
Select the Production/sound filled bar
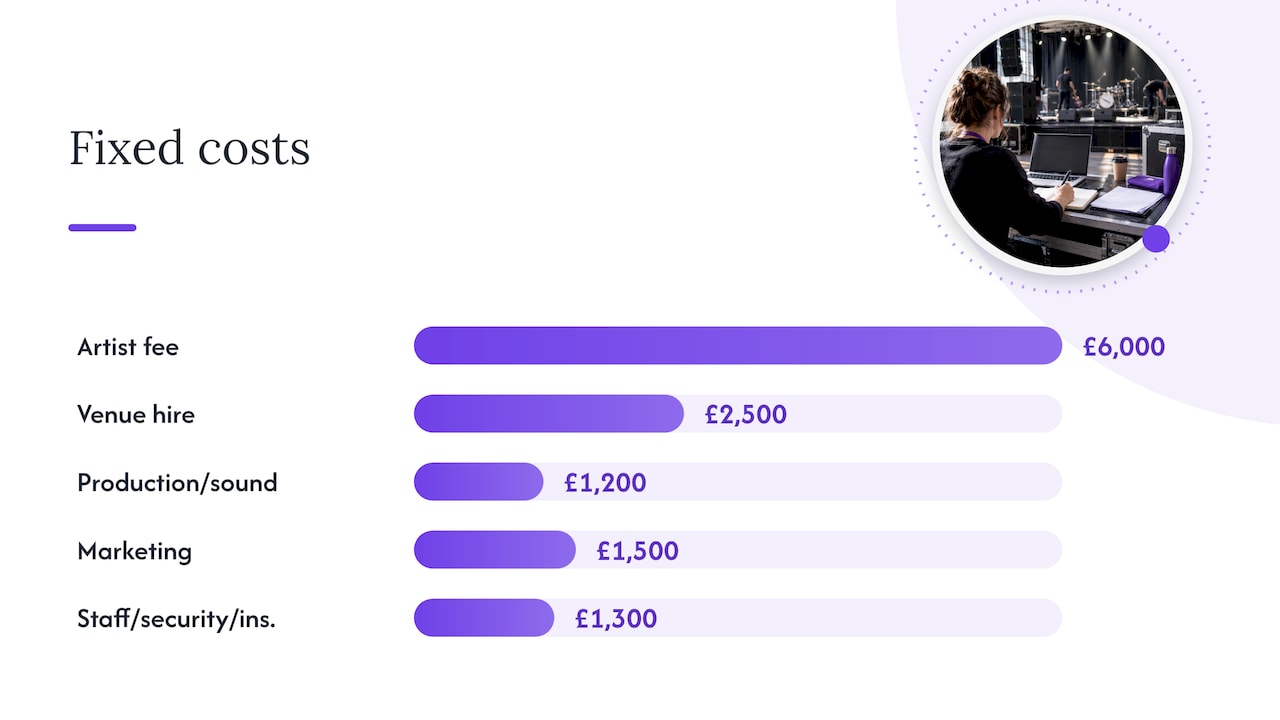[x=479, y=481]
